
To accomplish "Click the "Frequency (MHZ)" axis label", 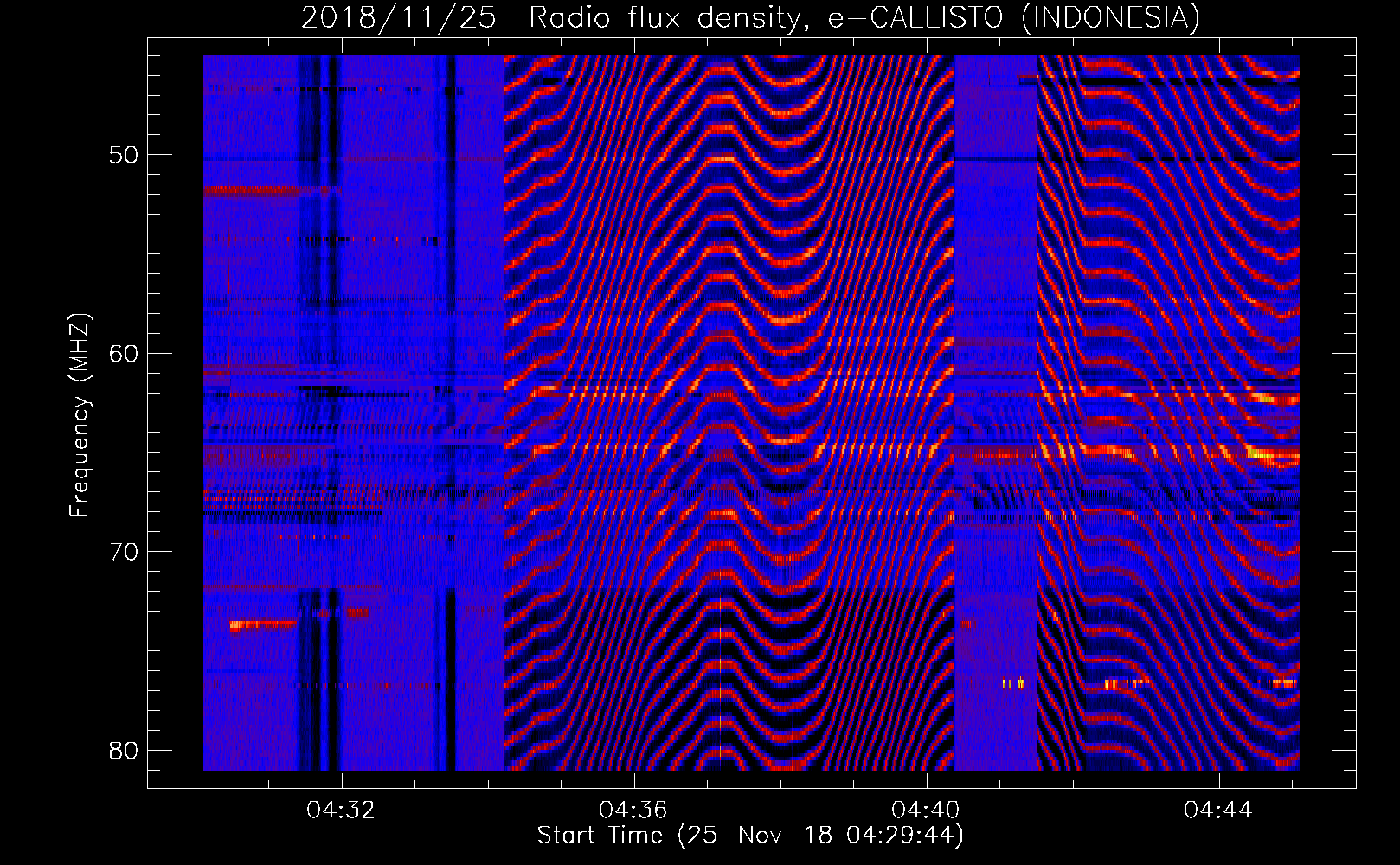I will (80, 415).
